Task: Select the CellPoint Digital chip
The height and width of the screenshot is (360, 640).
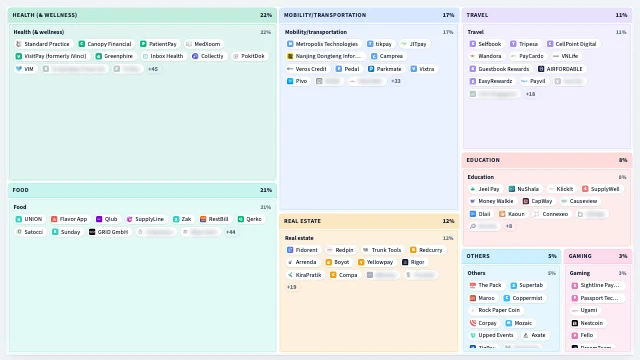Action: tap(572, 44)
